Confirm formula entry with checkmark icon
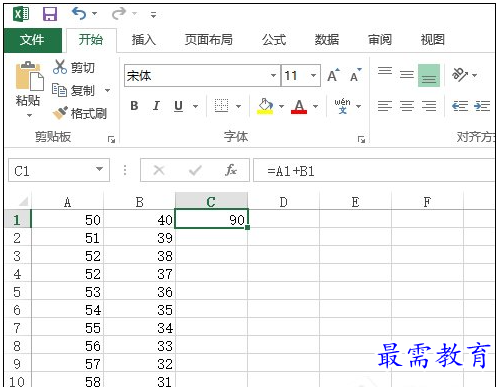The width and height of the screenshot is (499, 387). click(x=195, y=170)
